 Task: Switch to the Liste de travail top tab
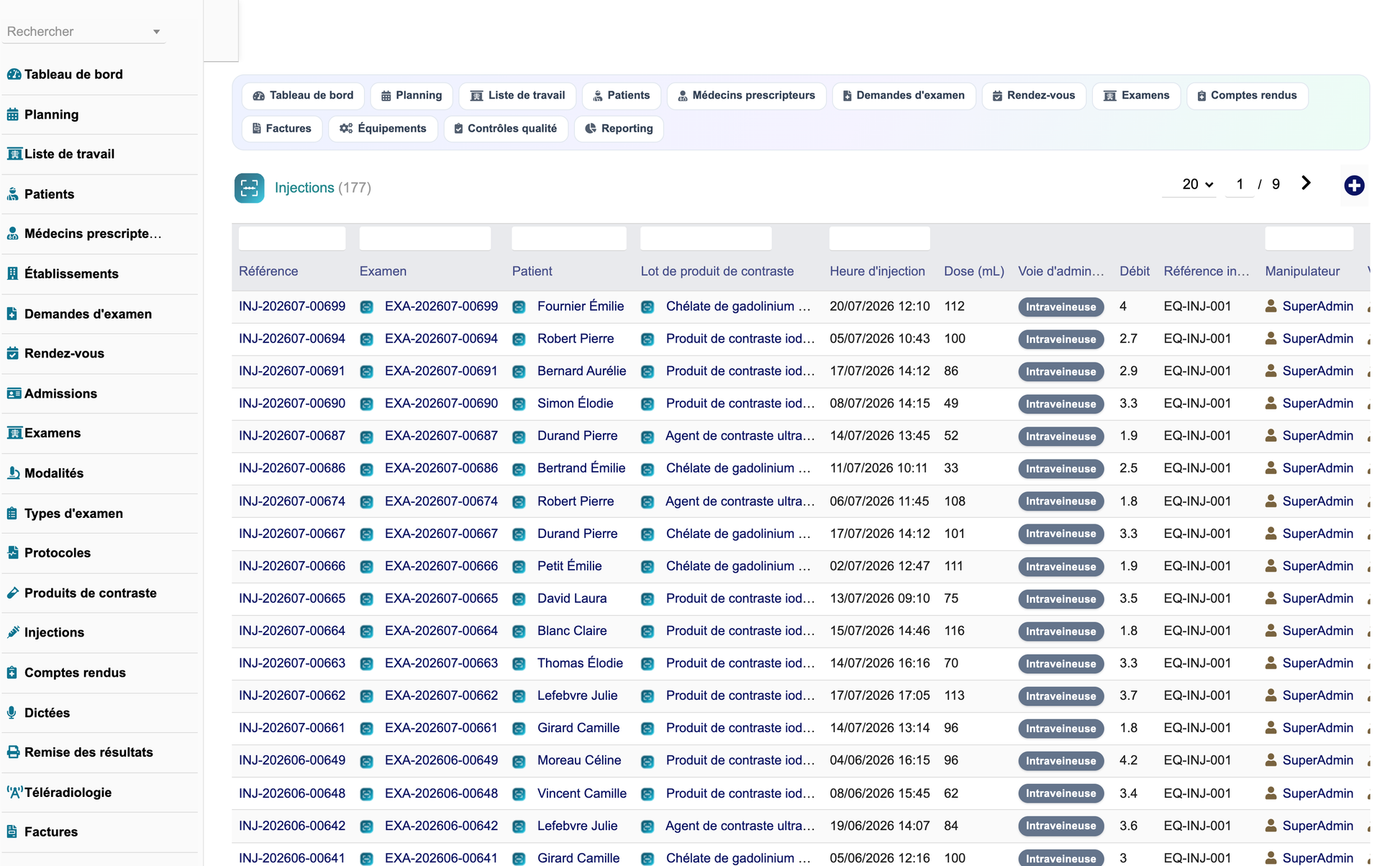tap(517, 96)
